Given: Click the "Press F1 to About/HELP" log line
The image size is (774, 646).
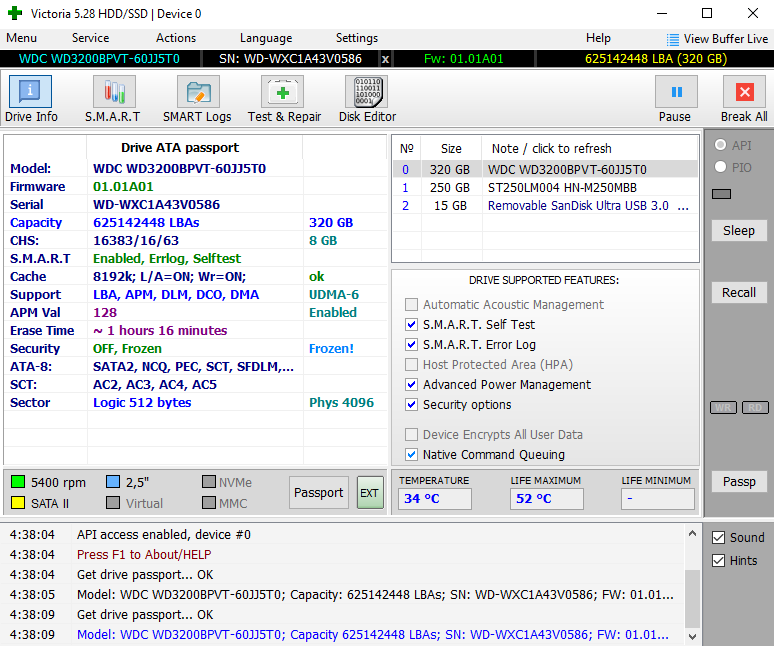Looking at the screenshot, I should tap(144, 555).
